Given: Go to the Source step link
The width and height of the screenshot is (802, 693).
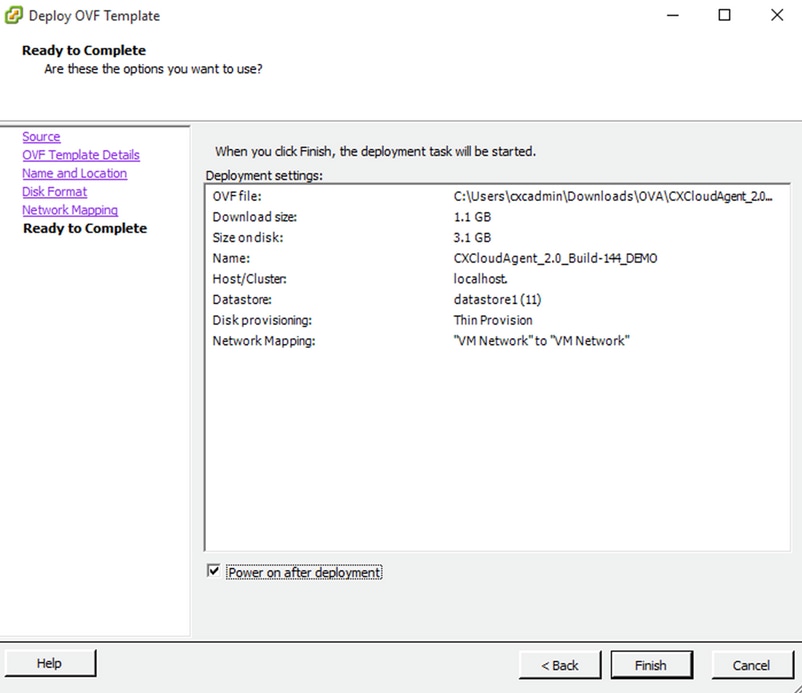Looking at the screenshot, I should [41, 137].
